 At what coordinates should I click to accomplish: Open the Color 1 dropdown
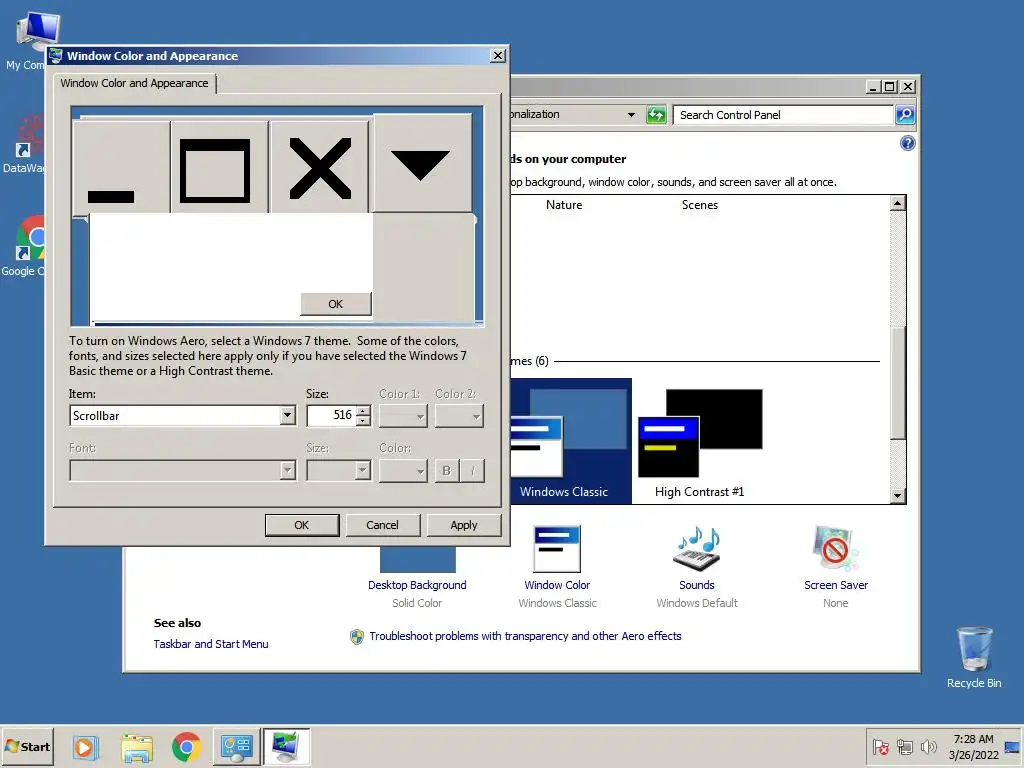coord(403,416)
